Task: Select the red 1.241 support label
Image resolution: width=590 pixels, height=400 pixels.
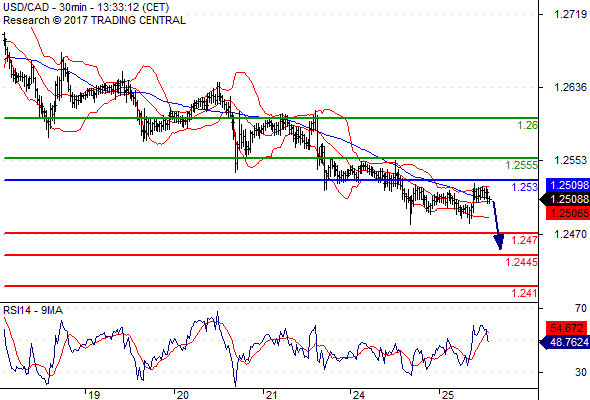Action: [x=525, y=293]
